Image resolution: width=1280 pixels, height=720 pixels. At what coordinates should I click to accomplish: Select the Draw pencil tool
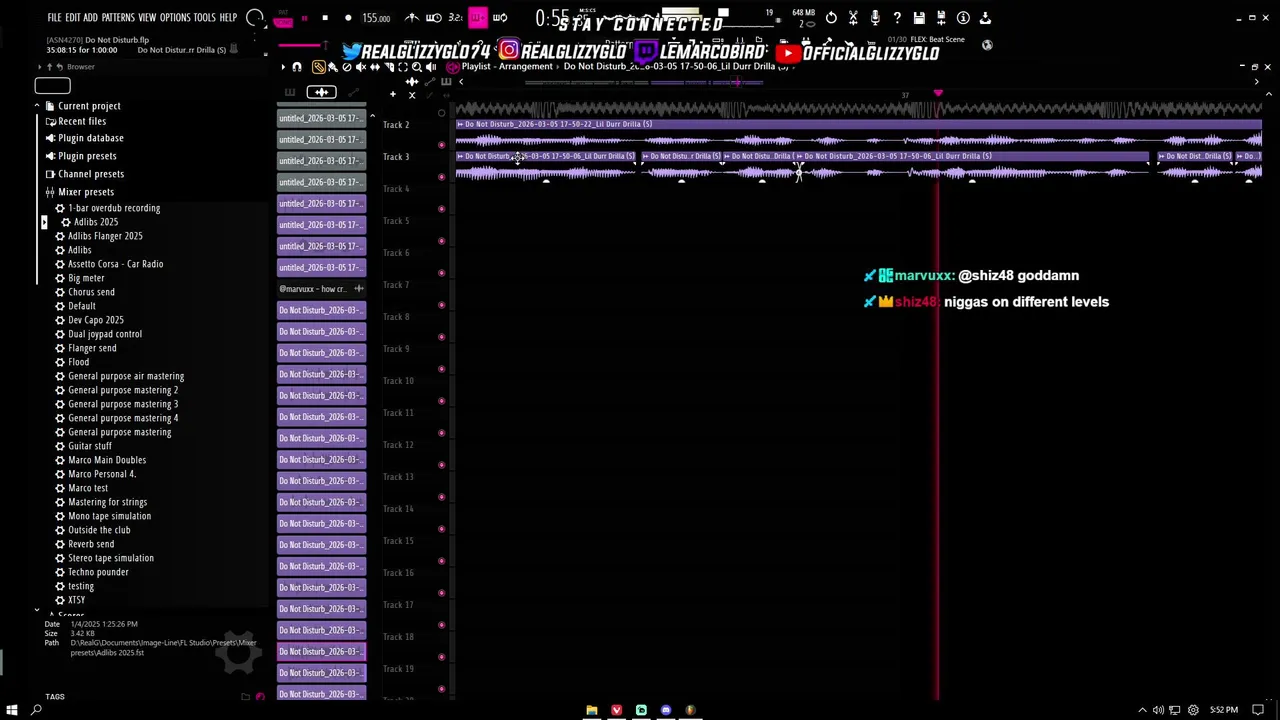[x=319, y=67]
